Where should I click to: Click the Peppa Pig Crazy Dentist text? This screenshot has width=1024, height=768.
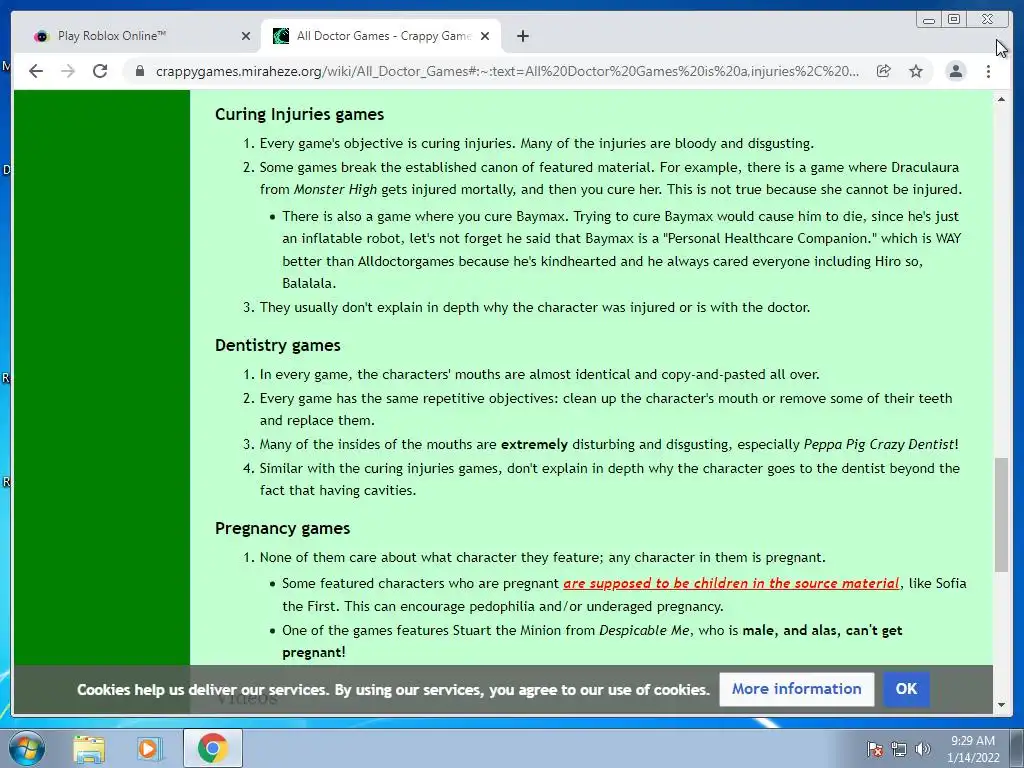878,445
